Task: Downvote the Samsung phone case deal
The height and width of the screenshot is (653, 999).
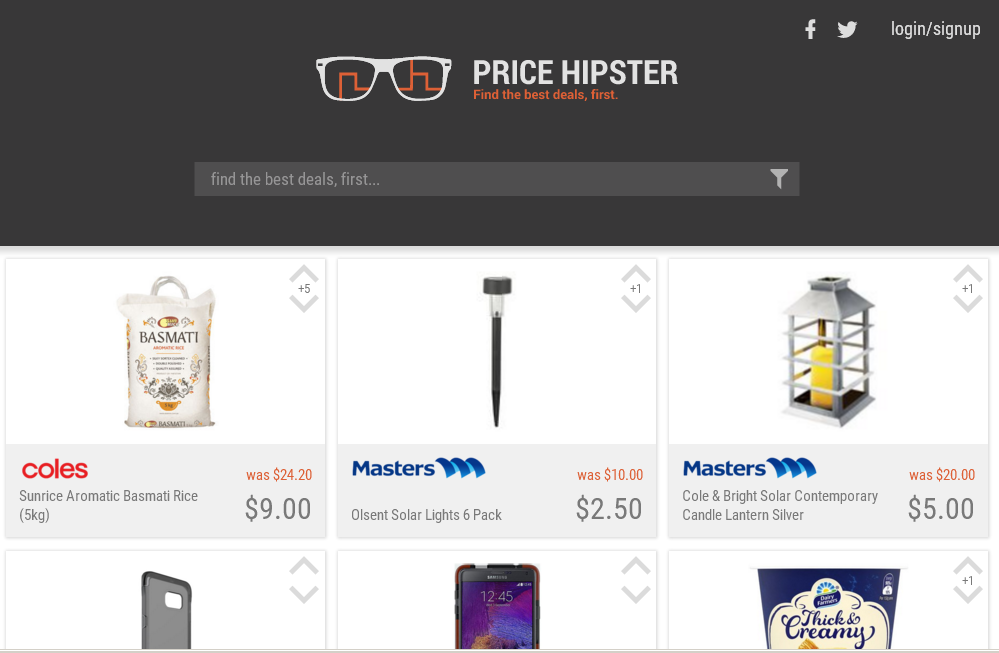Action: click(x=636, y=595)
